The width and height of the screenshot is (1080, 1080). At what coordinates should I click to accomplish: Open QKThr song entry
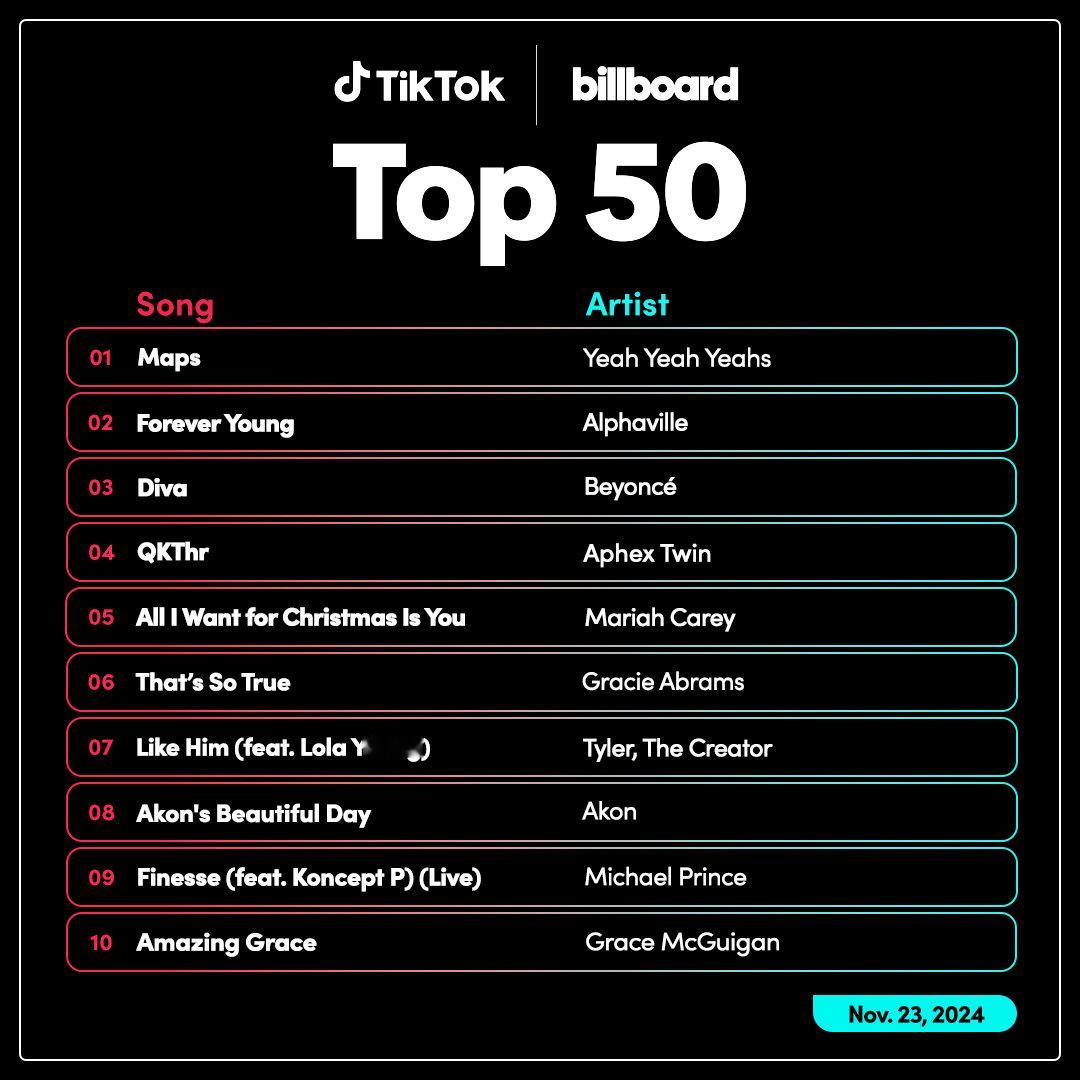click(x=172, y=552)
